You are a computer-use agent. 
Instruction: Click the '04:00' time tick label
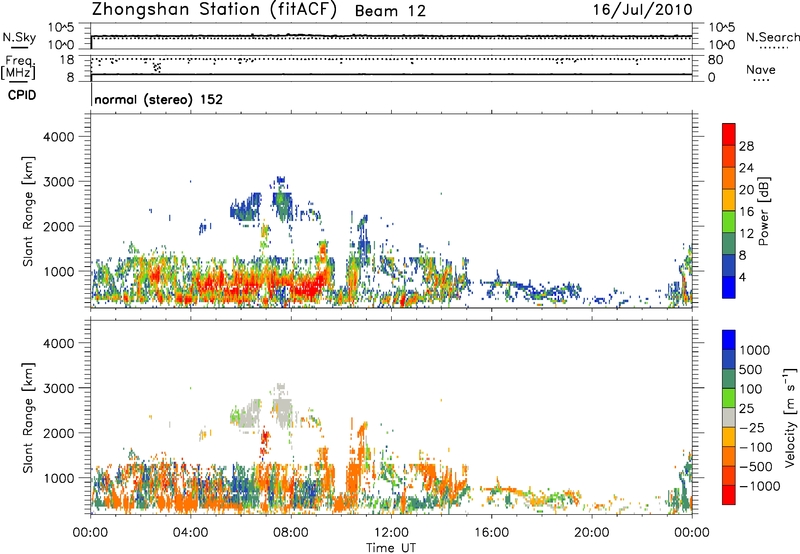coord(190,533)
